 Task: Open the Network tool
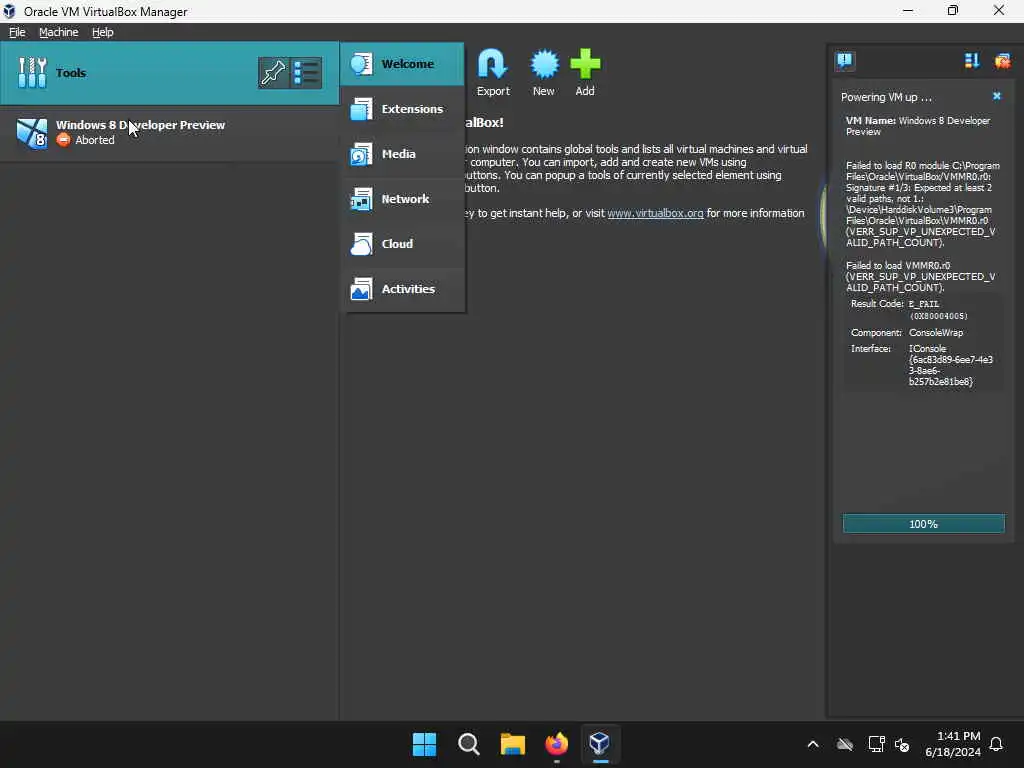pyautogui.click(x=402, y=199)
